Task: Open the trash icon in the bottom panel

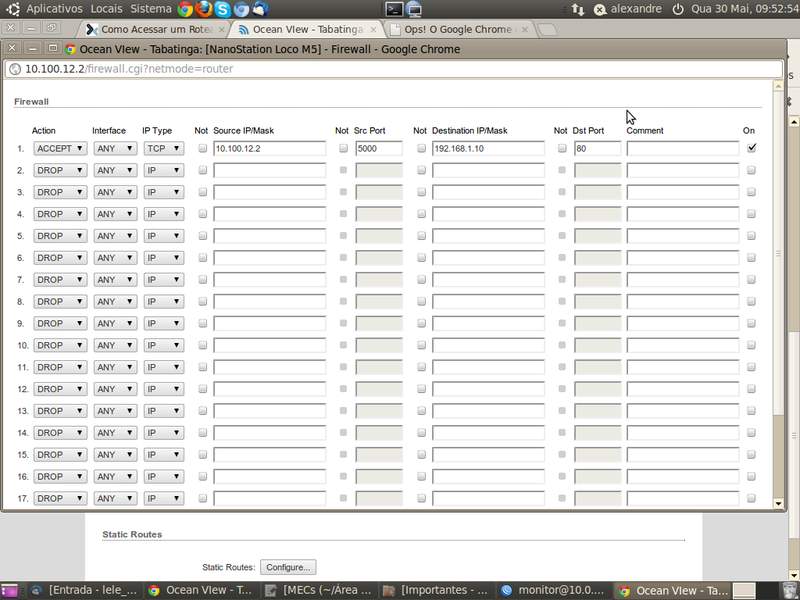Action: (790, 590)
